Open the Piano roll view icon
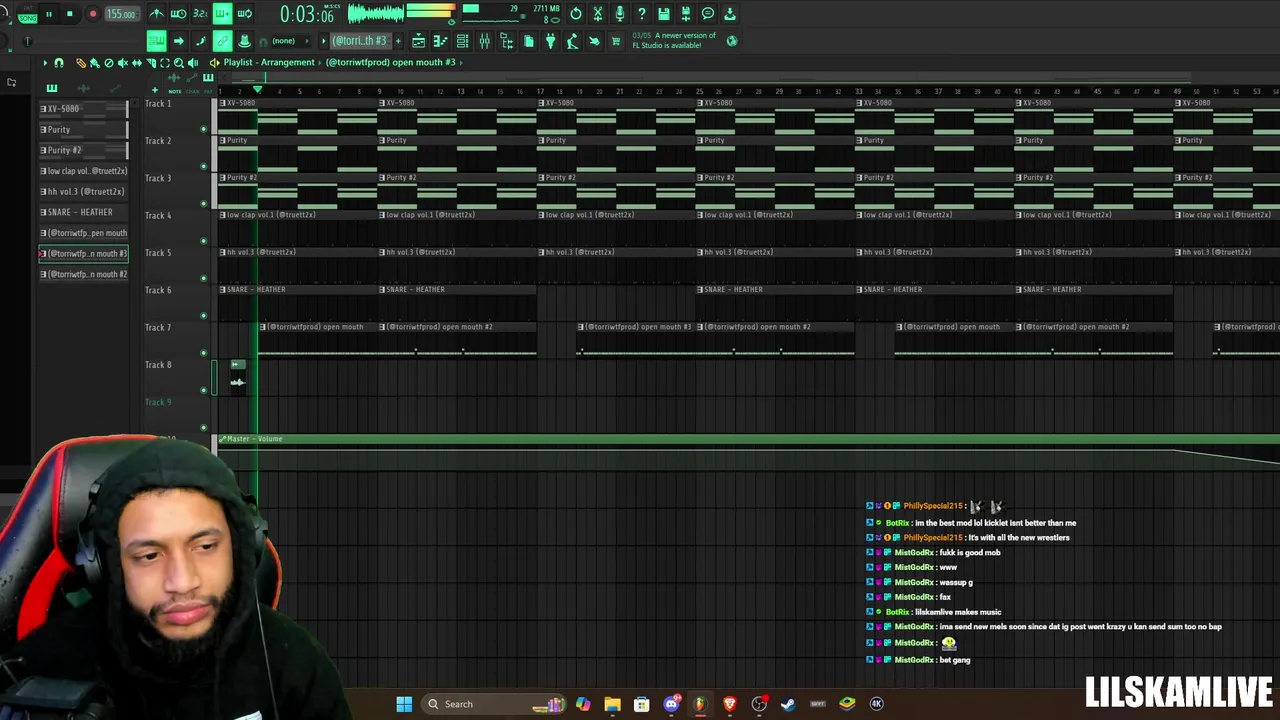Screen dimensions: 1280x720 point(440,41)
